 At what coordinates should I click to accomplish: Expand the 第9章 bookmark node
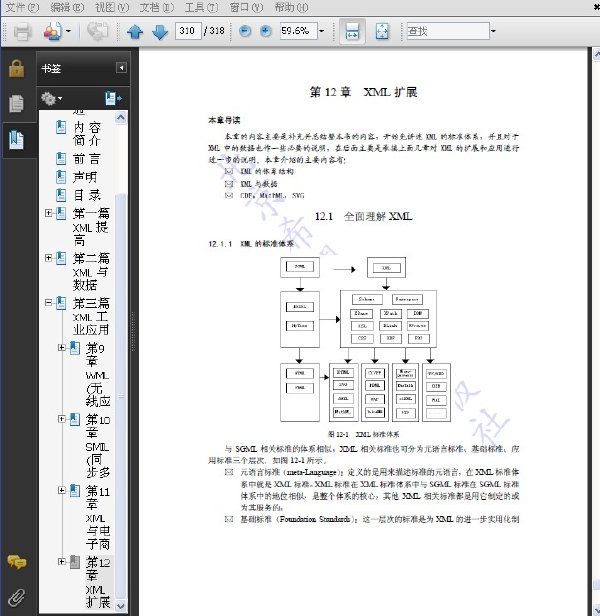62,348
